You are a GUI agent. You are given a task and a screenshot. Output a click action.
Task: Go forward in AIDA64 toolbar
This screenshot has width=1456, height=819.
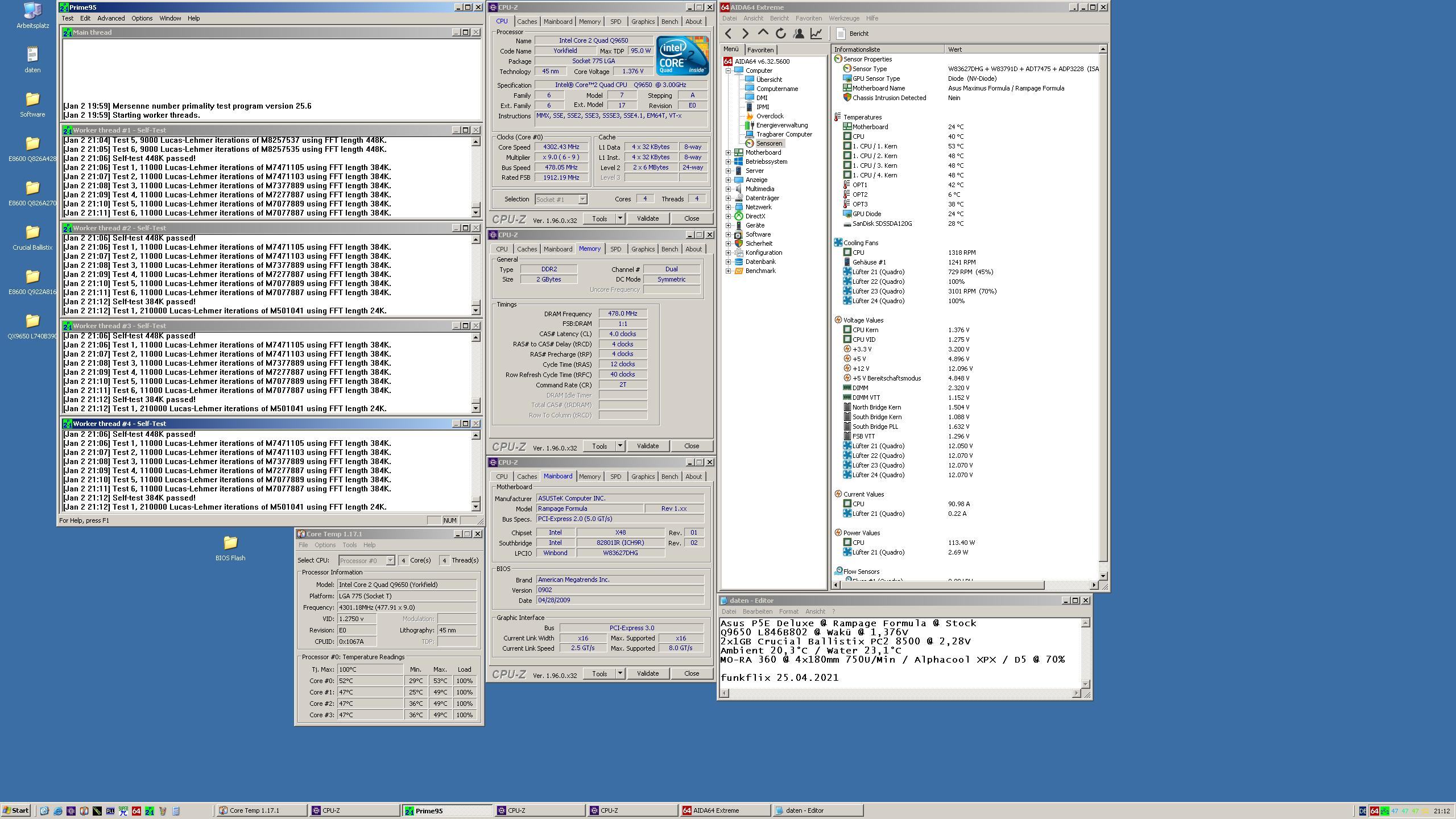coord(746,34)
